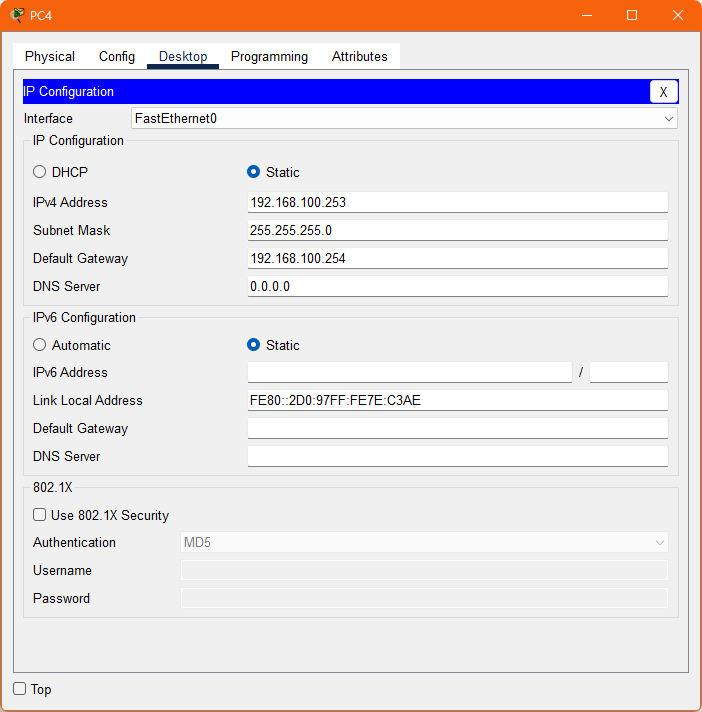Click the Link Local Address field
702x712 pixels.
458,400
